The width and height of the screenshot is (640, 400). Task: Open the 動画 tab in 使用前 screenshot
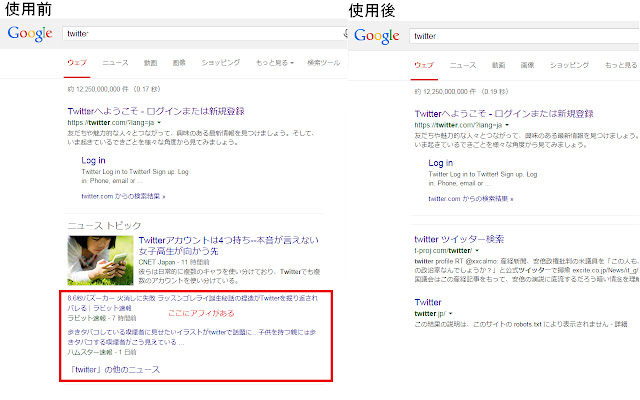click(150, 63)
